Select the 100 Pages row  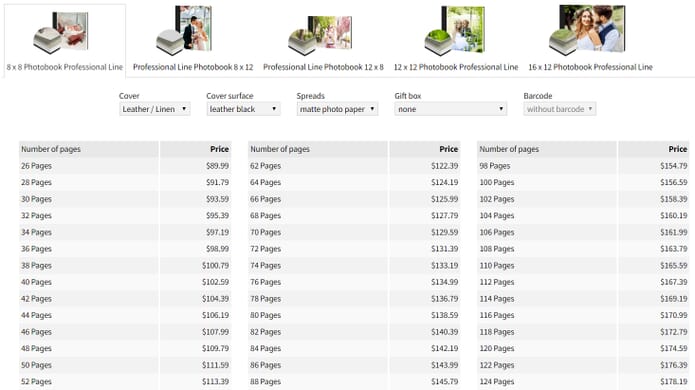(x=583, y=182)
